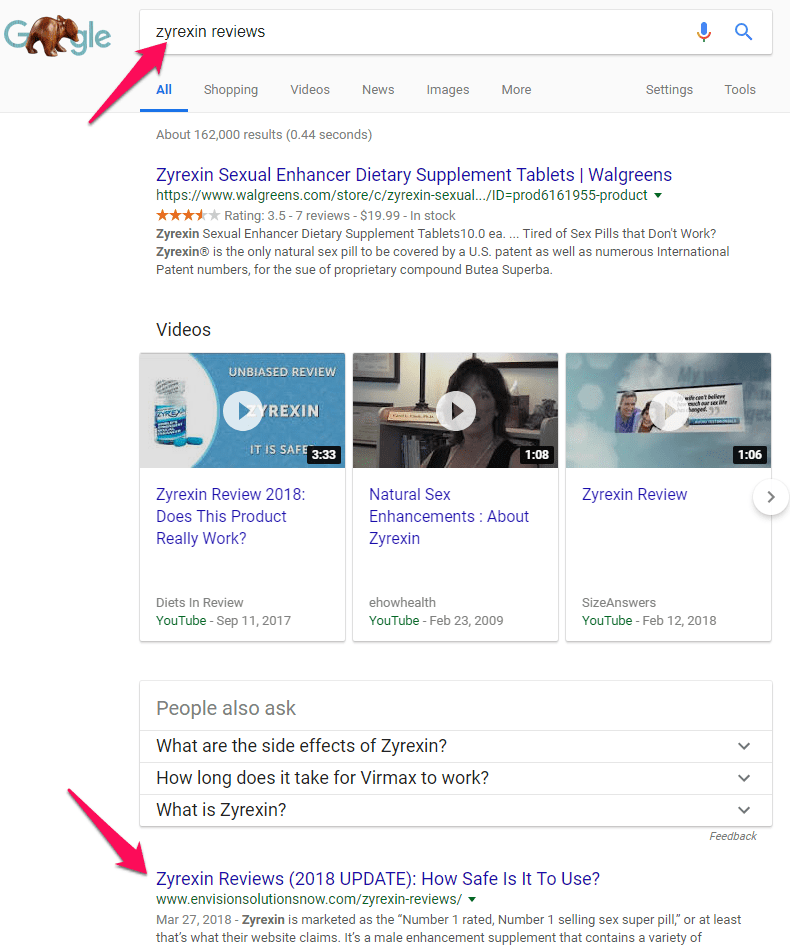Viewport: 790px width, 948px height.
Task: Click 'ehowhealth' channel name
Action: pyautogui.click(x=402, y=603)
